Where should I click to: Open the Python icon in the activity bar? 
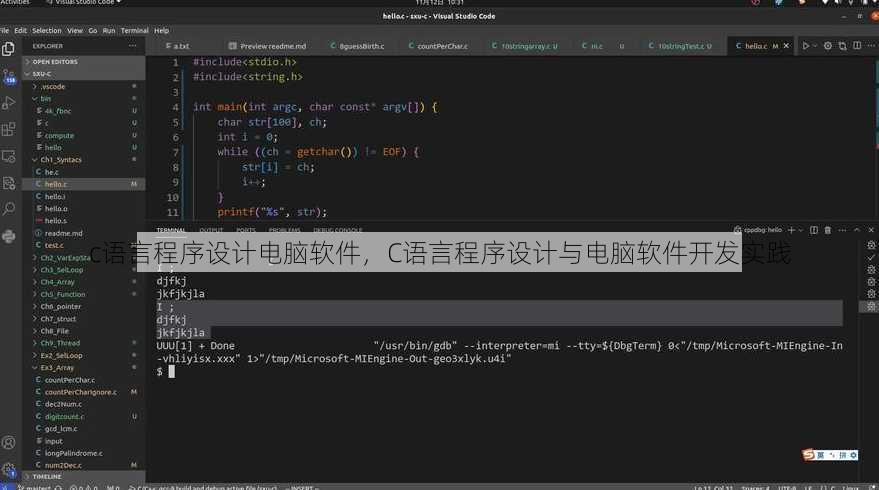click(8, 237)
